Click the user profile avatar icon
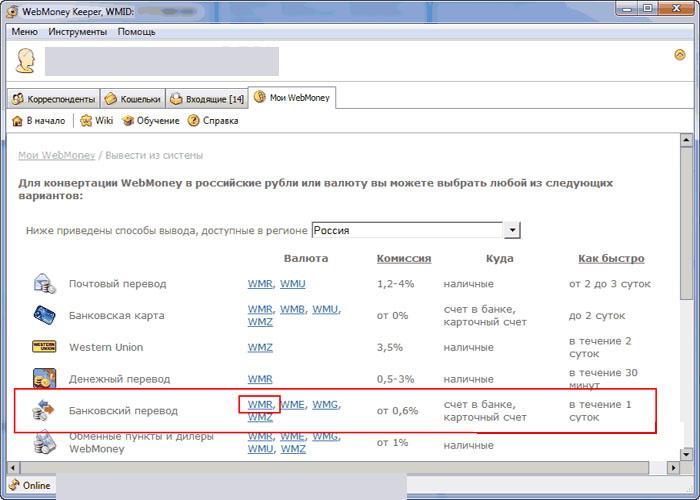700x500 pixels. pyautogui.click(x=25, y=61)
